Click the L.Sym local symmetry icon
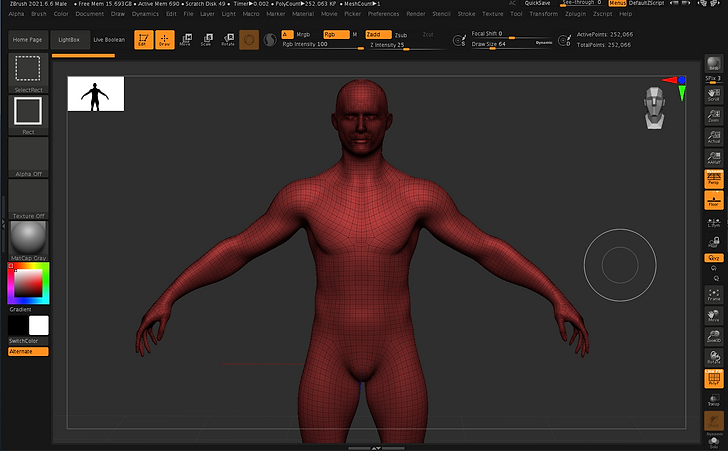The image size is (728, 451). click(x=714, y=223)
